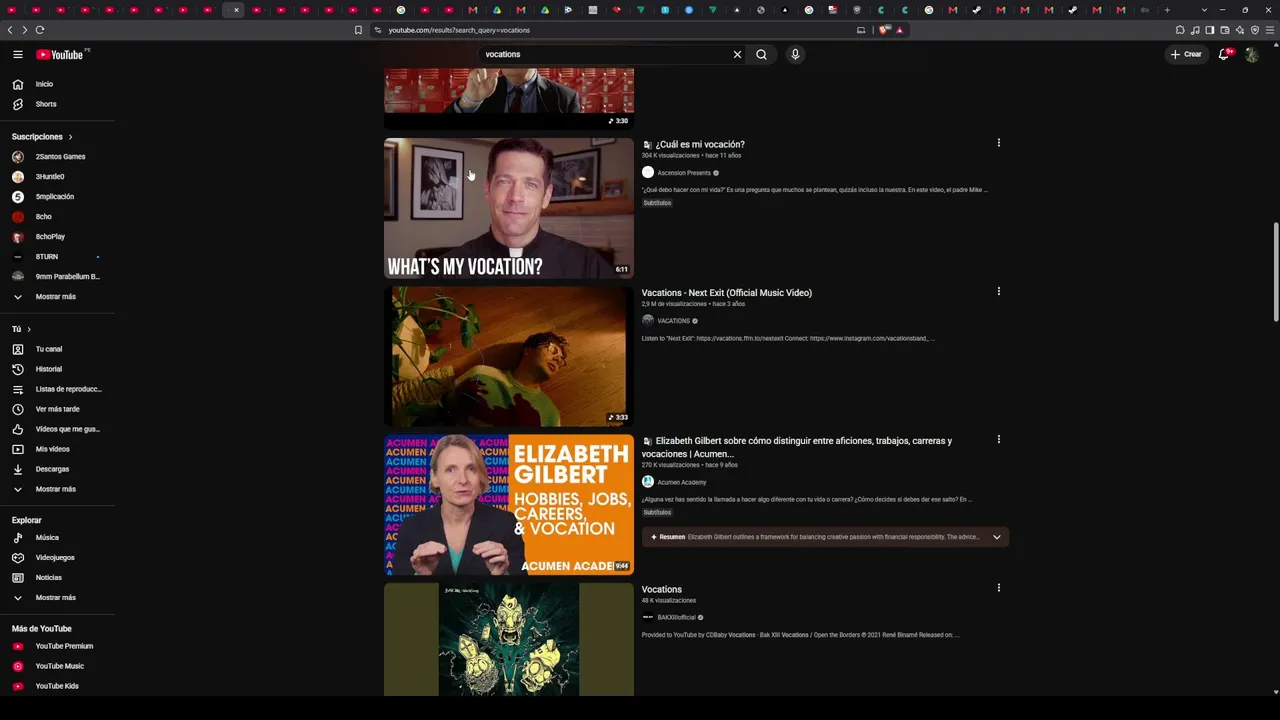Play the What's My Vocation thumbnail
Image resolution: width=1280 pixels, height=720 pixels.
pos(509,208)
